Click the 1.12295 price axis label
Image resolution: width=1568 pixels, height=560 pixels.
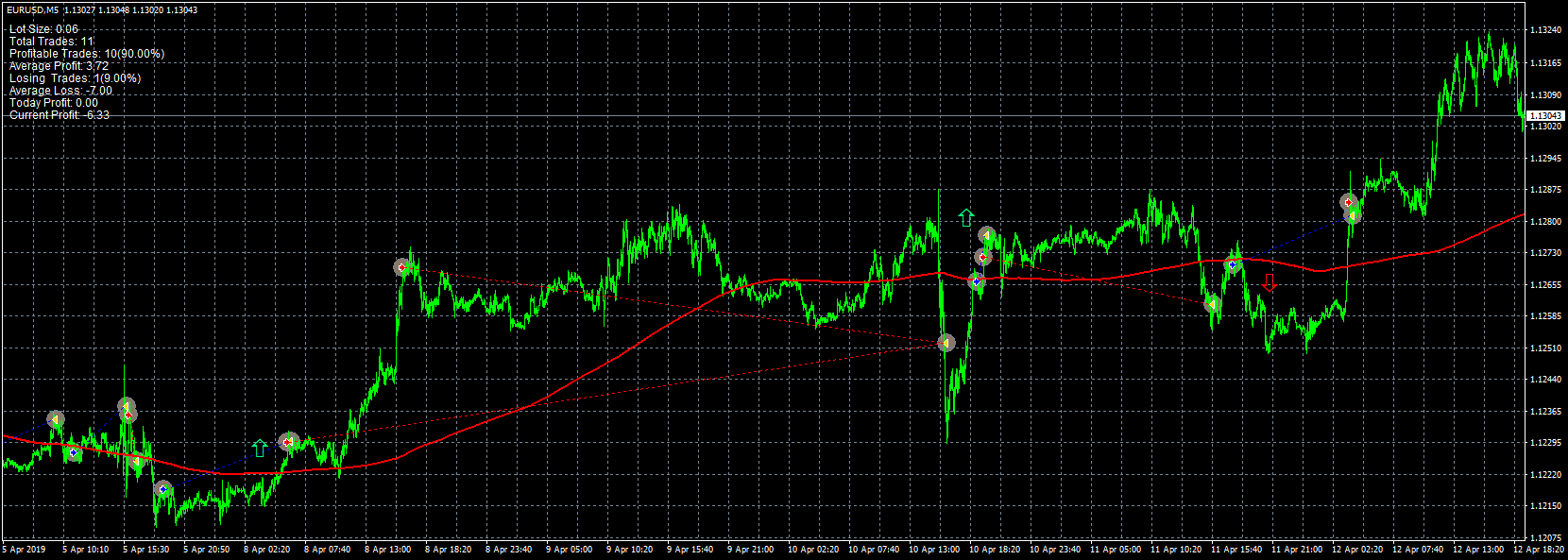[x=1545, y=443]
